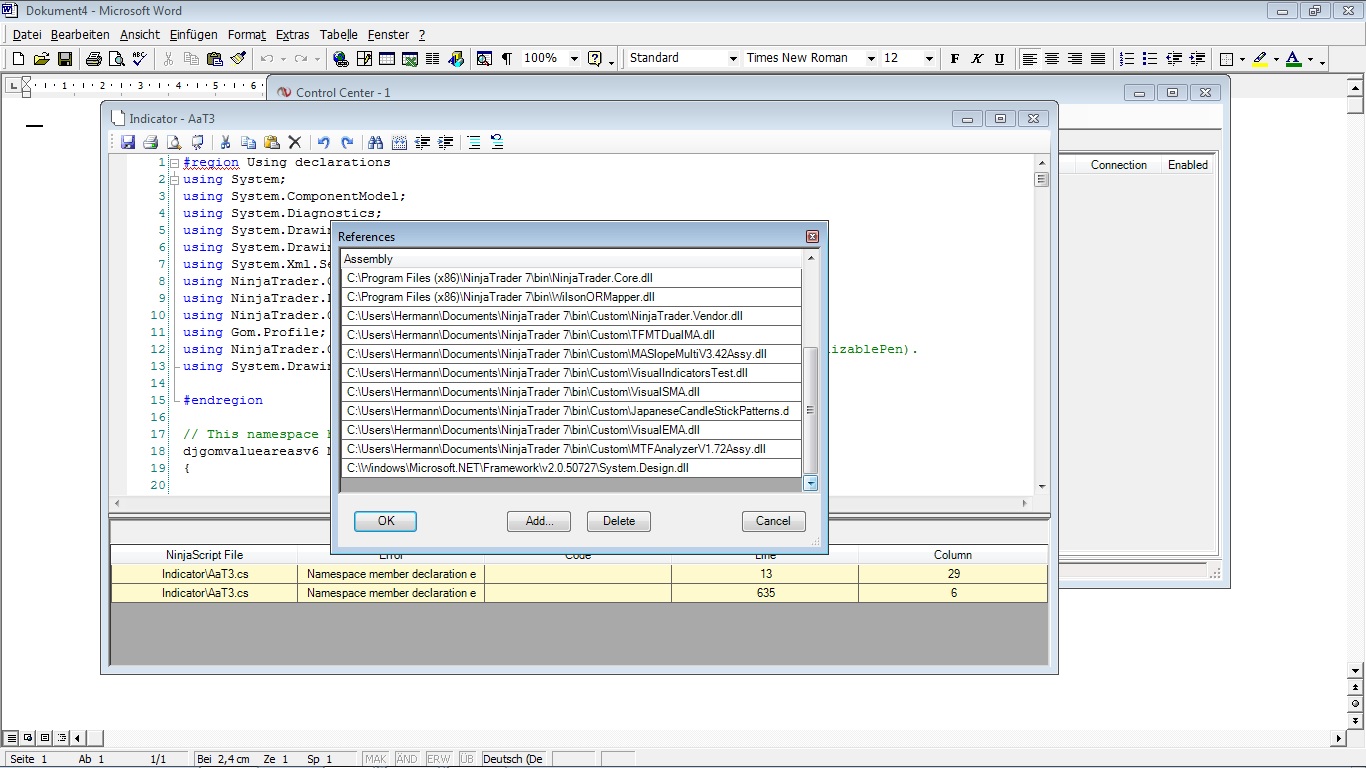The image size is (1366, 768).
Task: Click the Connection column header in Control Center
Action: 1118,165
